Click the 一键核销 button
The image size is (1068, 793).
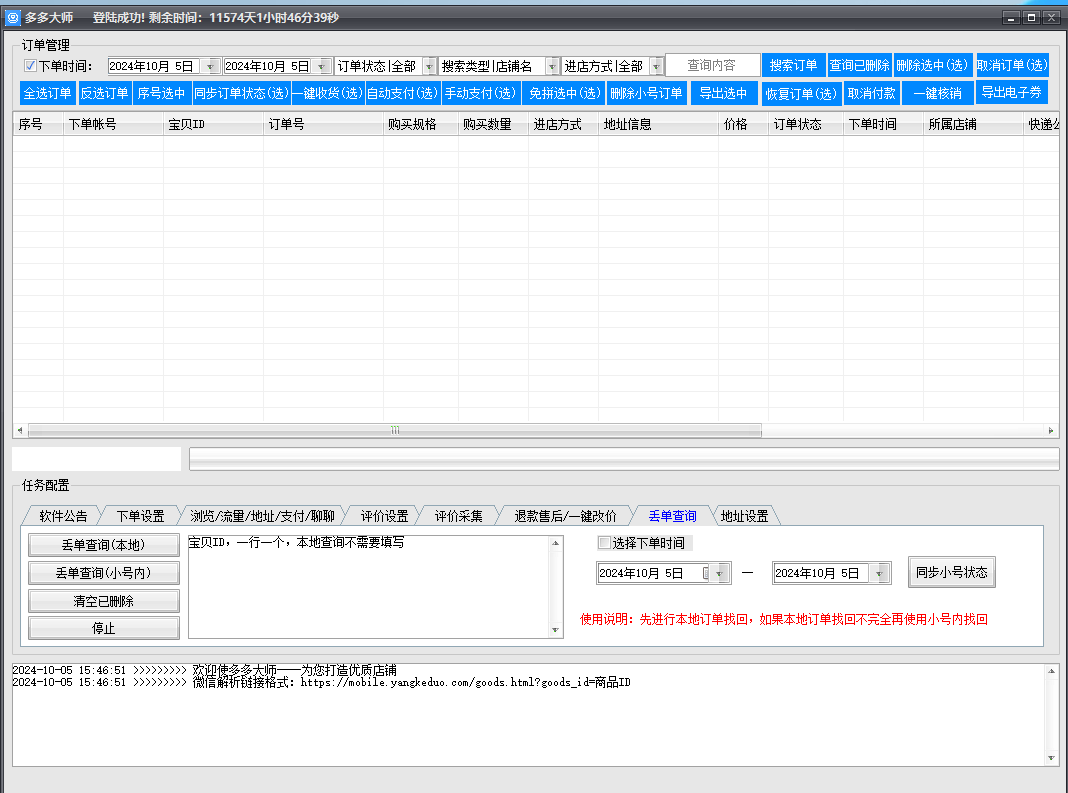point(937,93)
